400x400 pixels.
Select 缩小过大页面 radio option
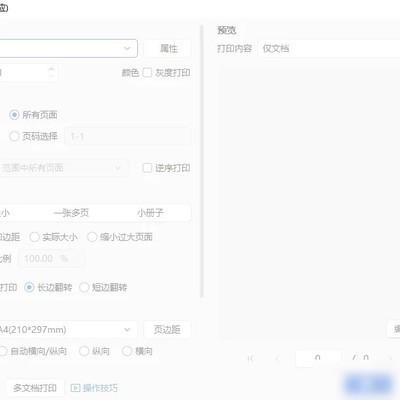pos(92,237)
